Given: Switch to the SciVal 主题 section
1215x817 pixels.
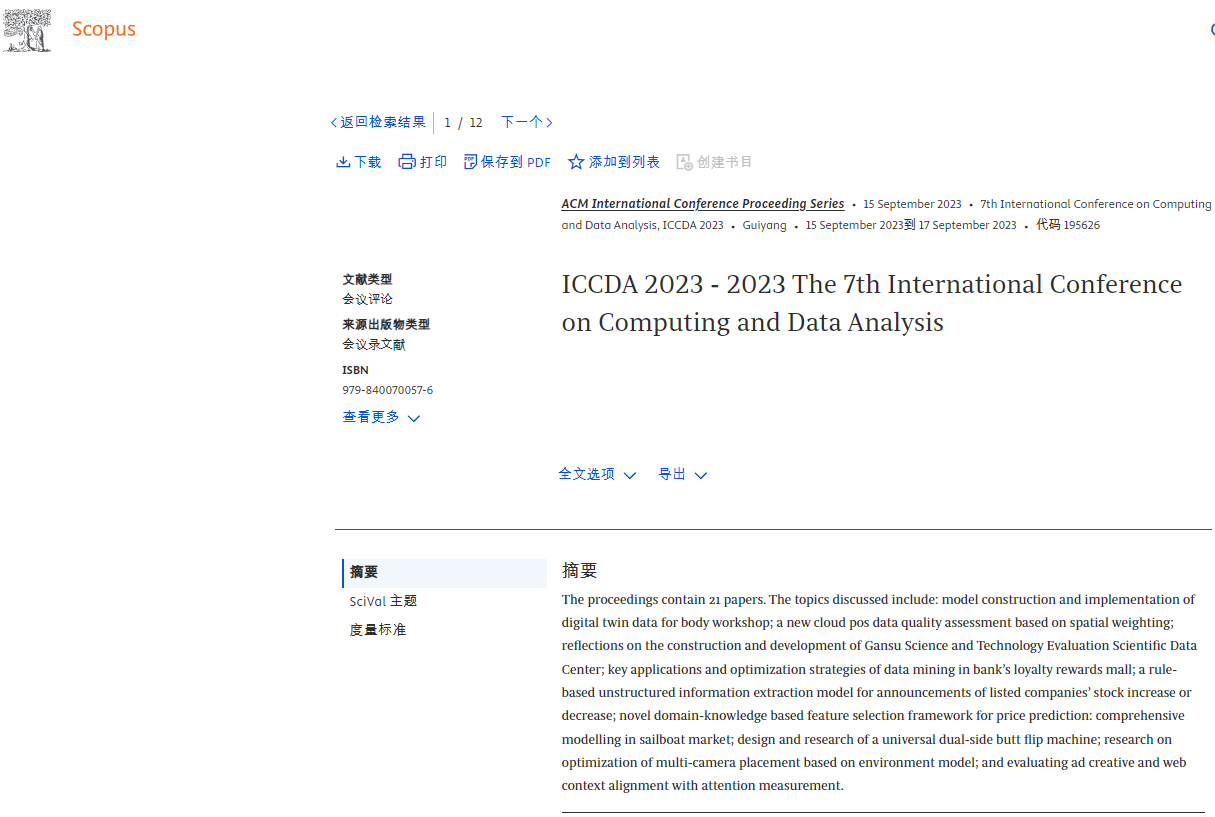Looking at the screenshot, I should pyautogui.click(x=383, y=601).
